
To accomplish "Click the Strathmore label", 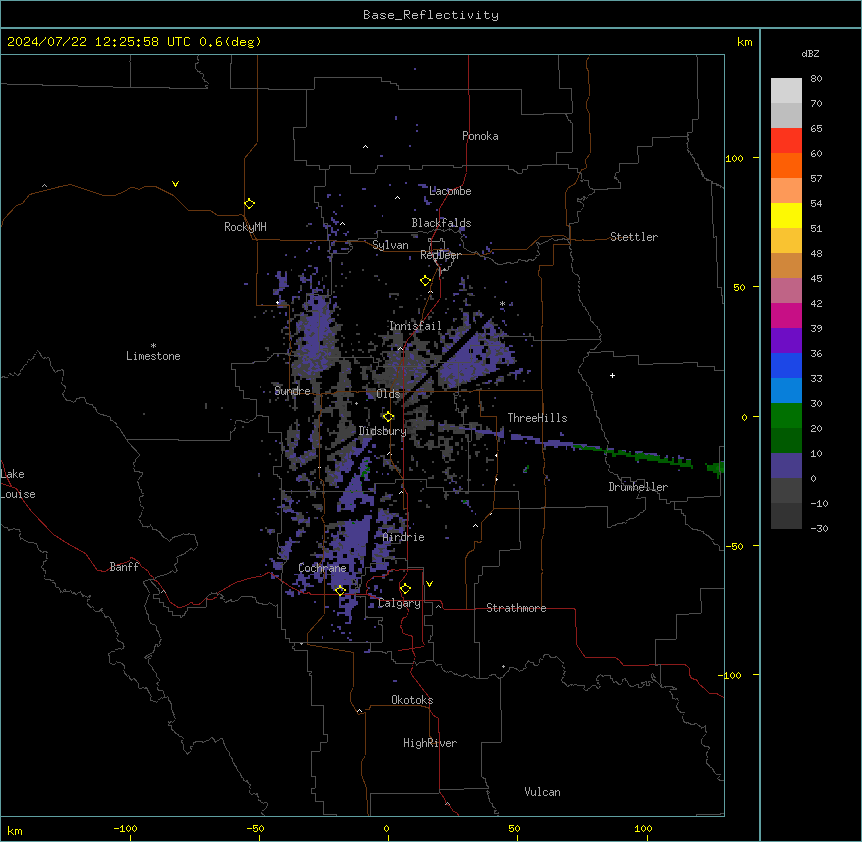I will [x=516, y=608].
